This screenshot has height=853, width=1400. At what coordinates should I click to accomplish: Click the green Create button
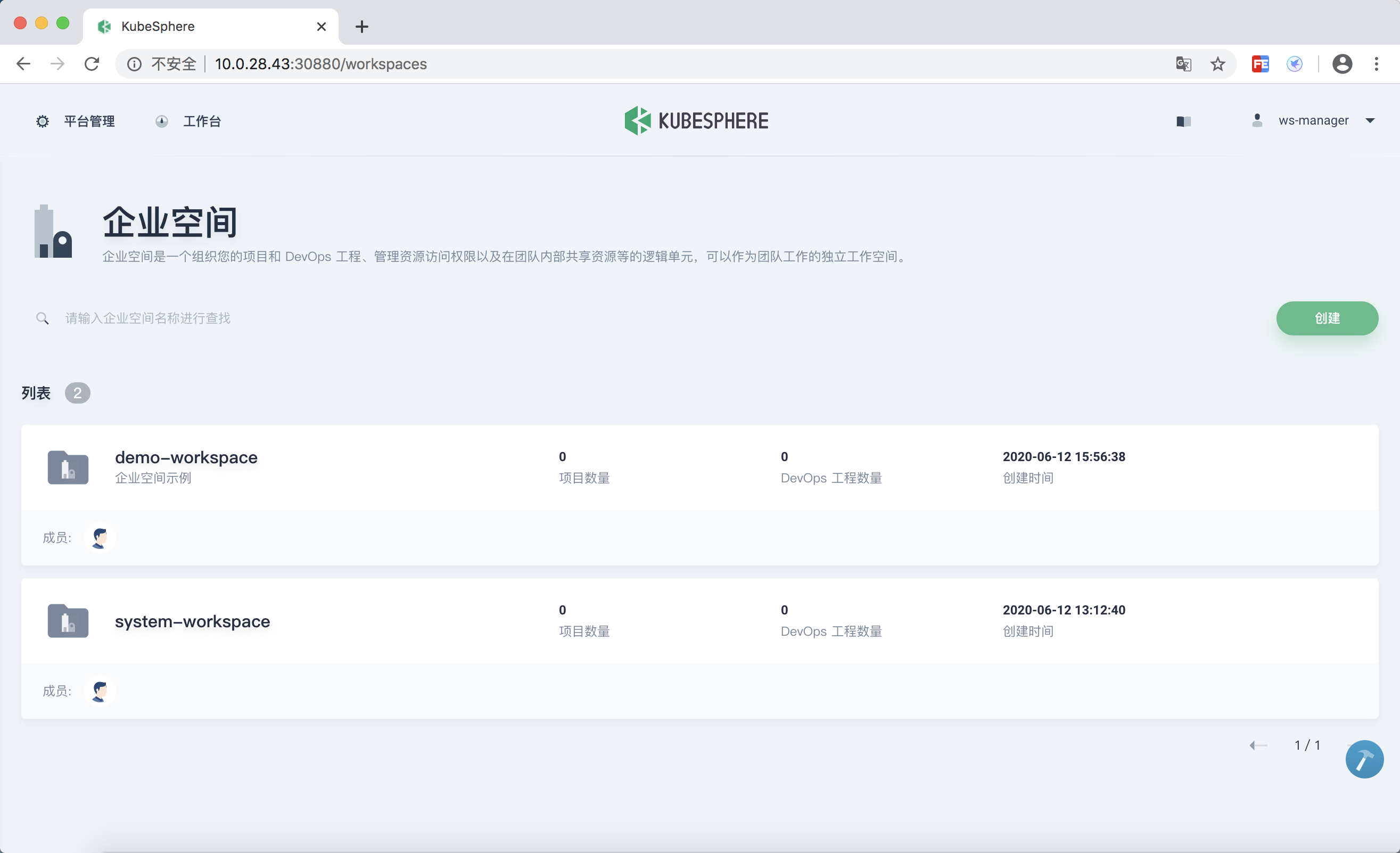(1327, 318)
